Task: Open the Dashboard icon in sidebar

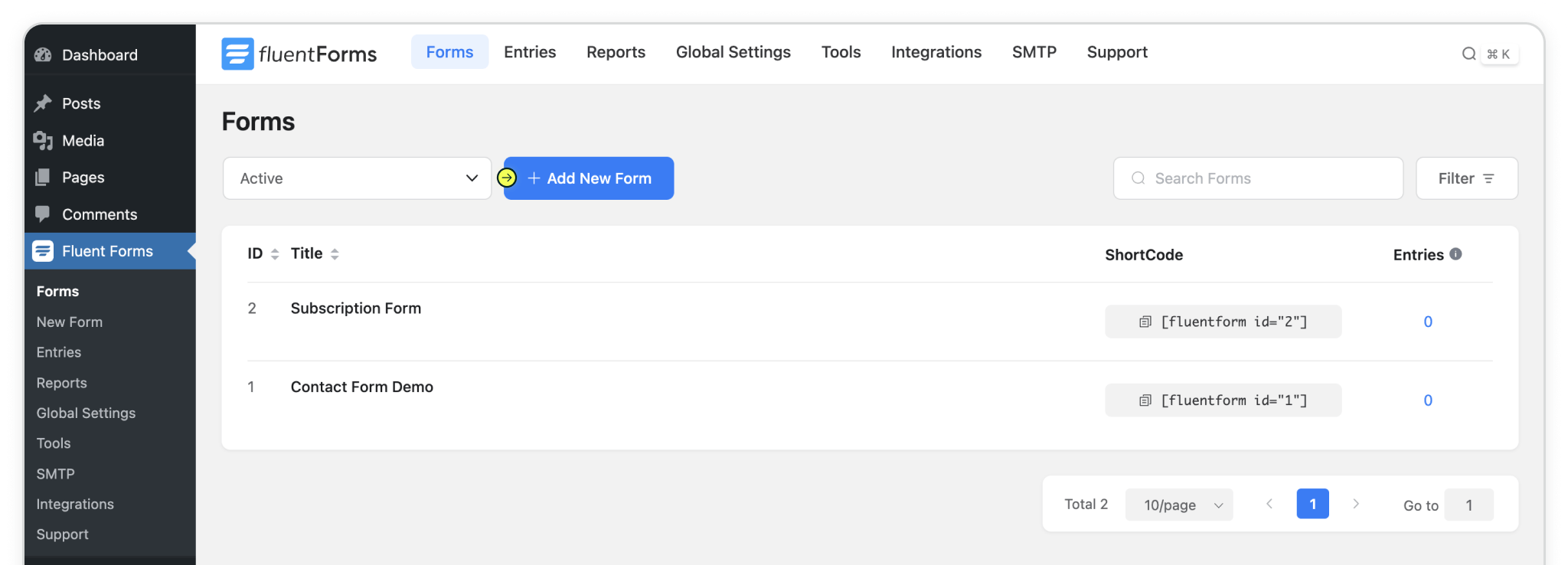Action: pyautogui.click(x=43, y=55)
